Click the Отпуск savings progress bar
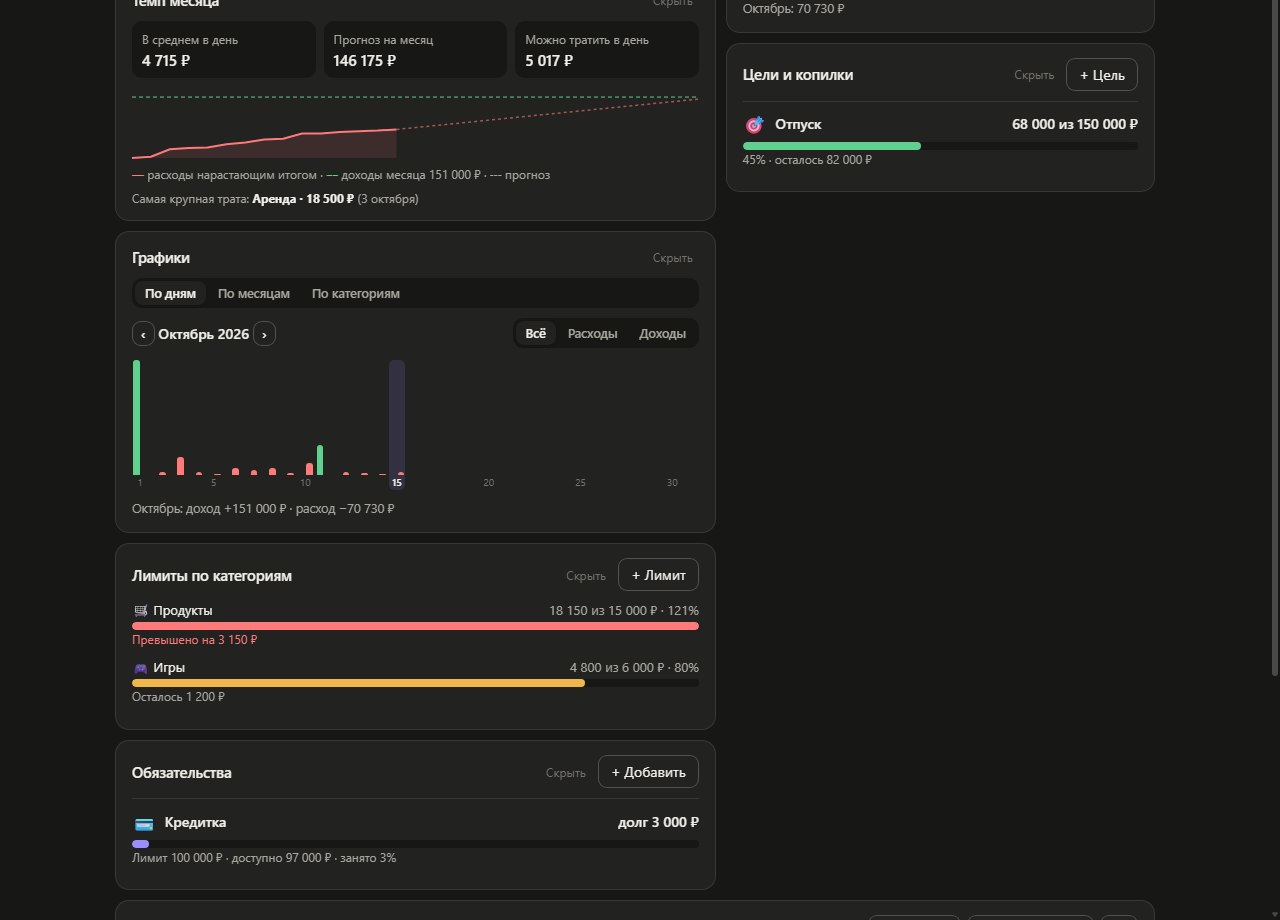The height and width of the screenshot is (920, 1280). click(x=940, y=146)
